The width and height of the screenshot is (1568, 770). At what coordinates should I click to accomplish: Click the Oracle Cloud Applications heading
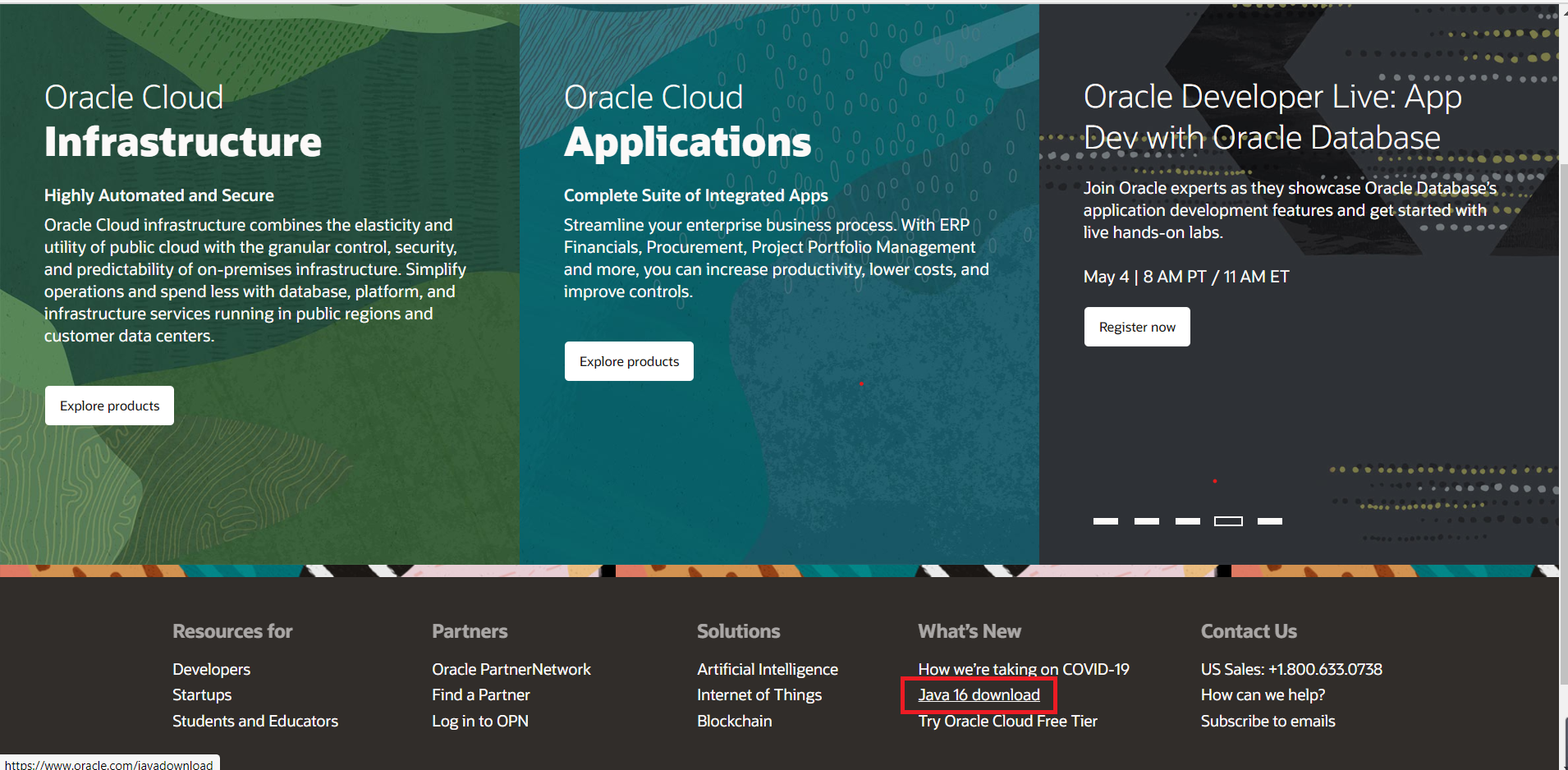point(687,120)
